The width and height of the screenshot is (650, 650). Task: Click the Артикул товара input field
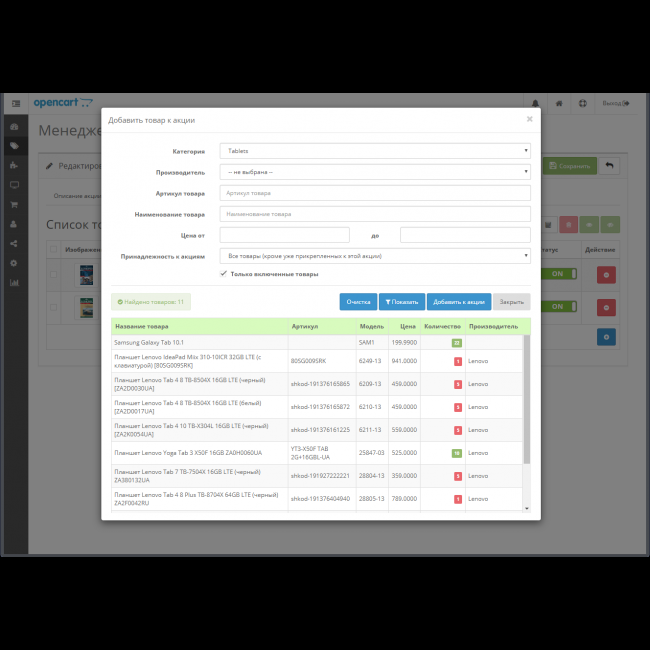pos(374,193)
